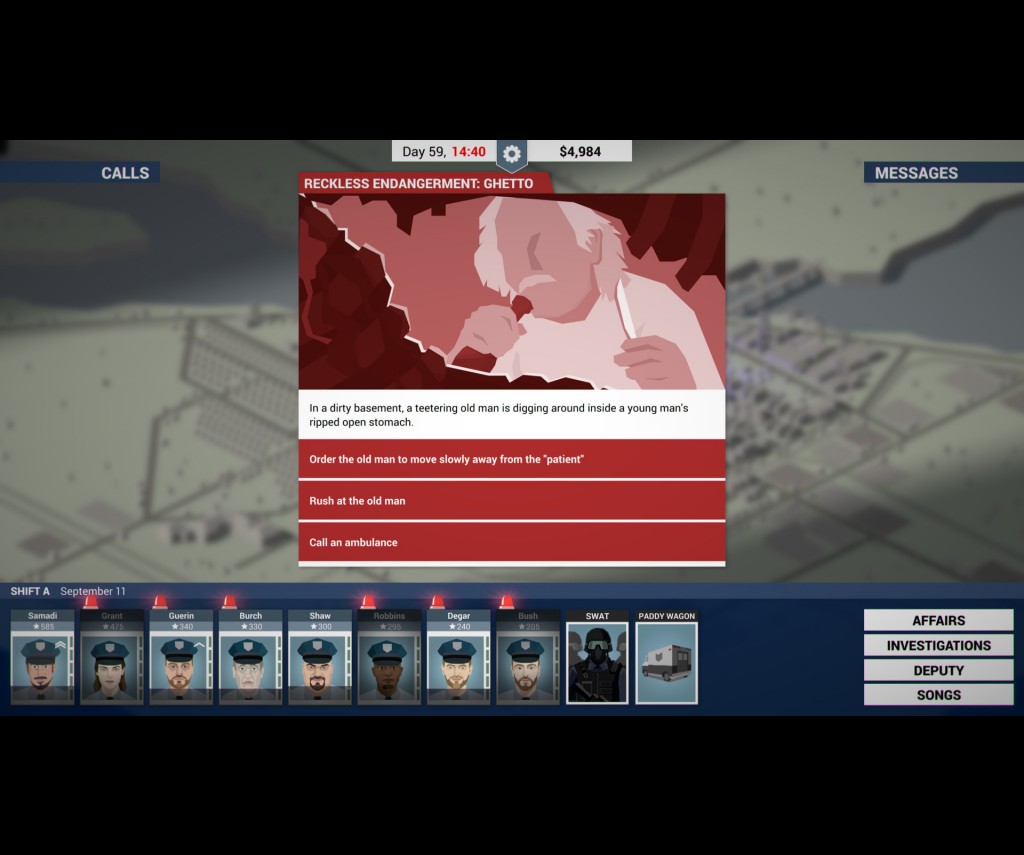
Task: Open the Songs menu
Action: tap(938, 695)
